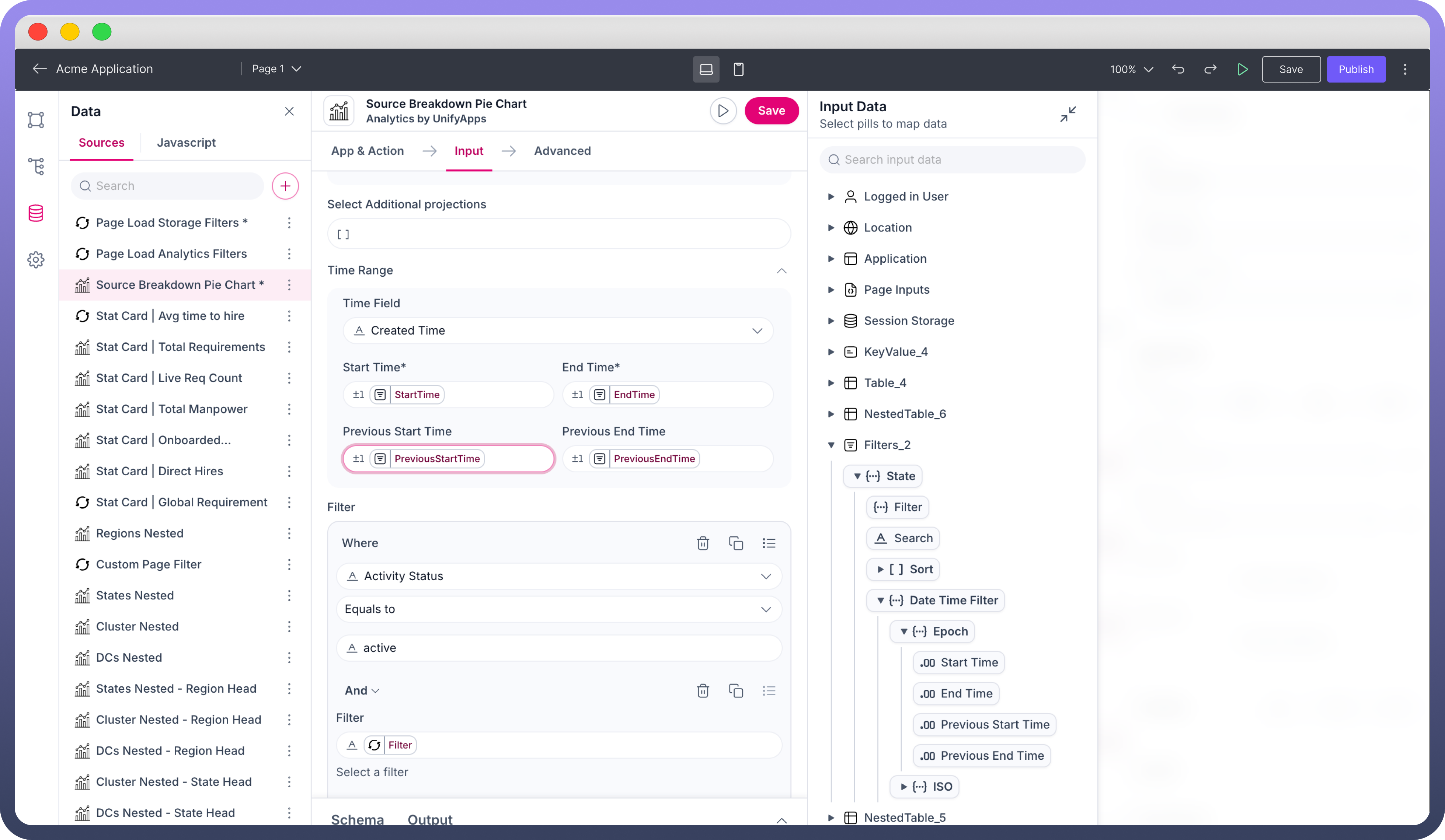Switch to desktop device view

(706, 69)
